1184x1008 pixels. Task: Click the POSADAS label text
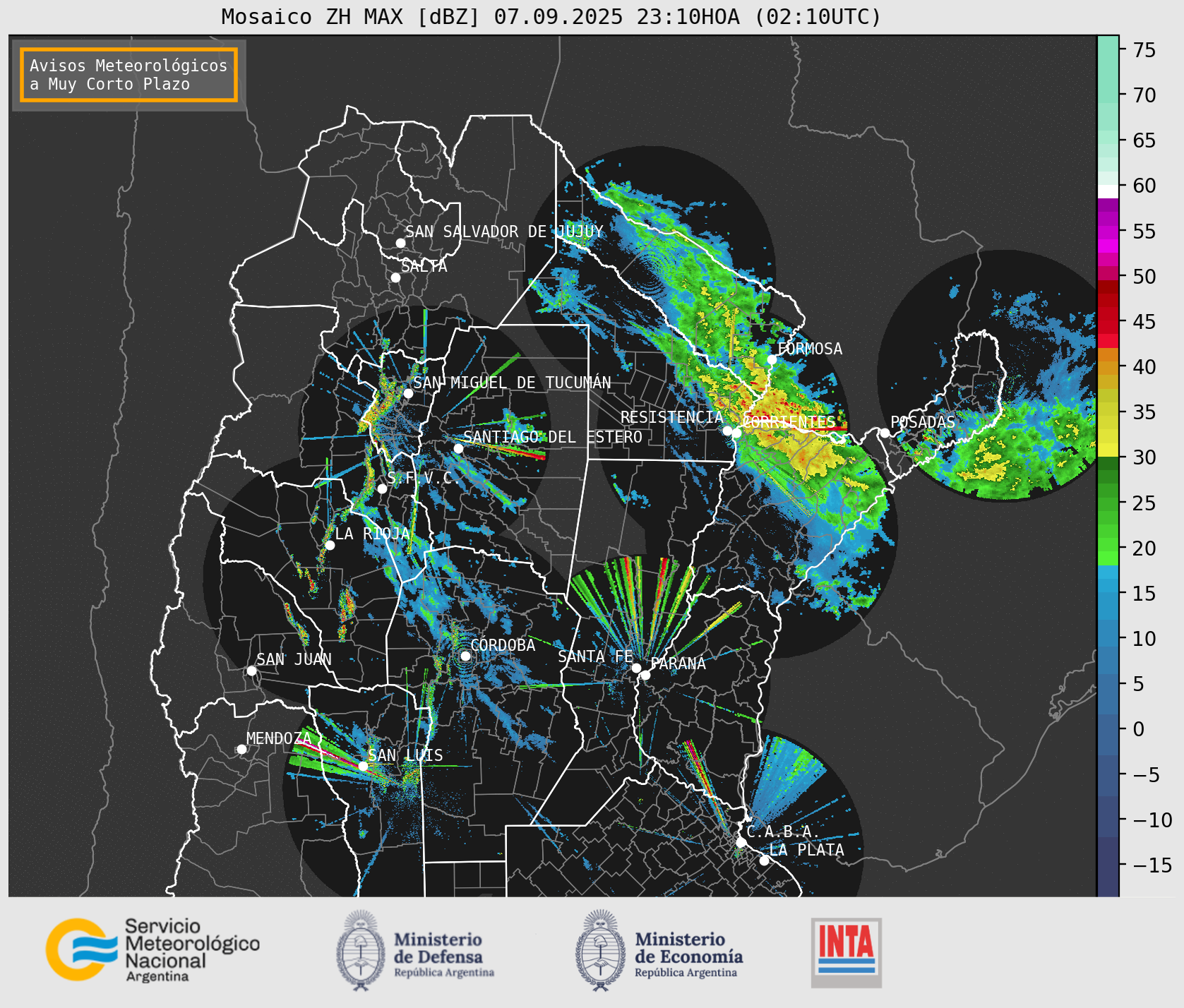[x=923, y=422]
